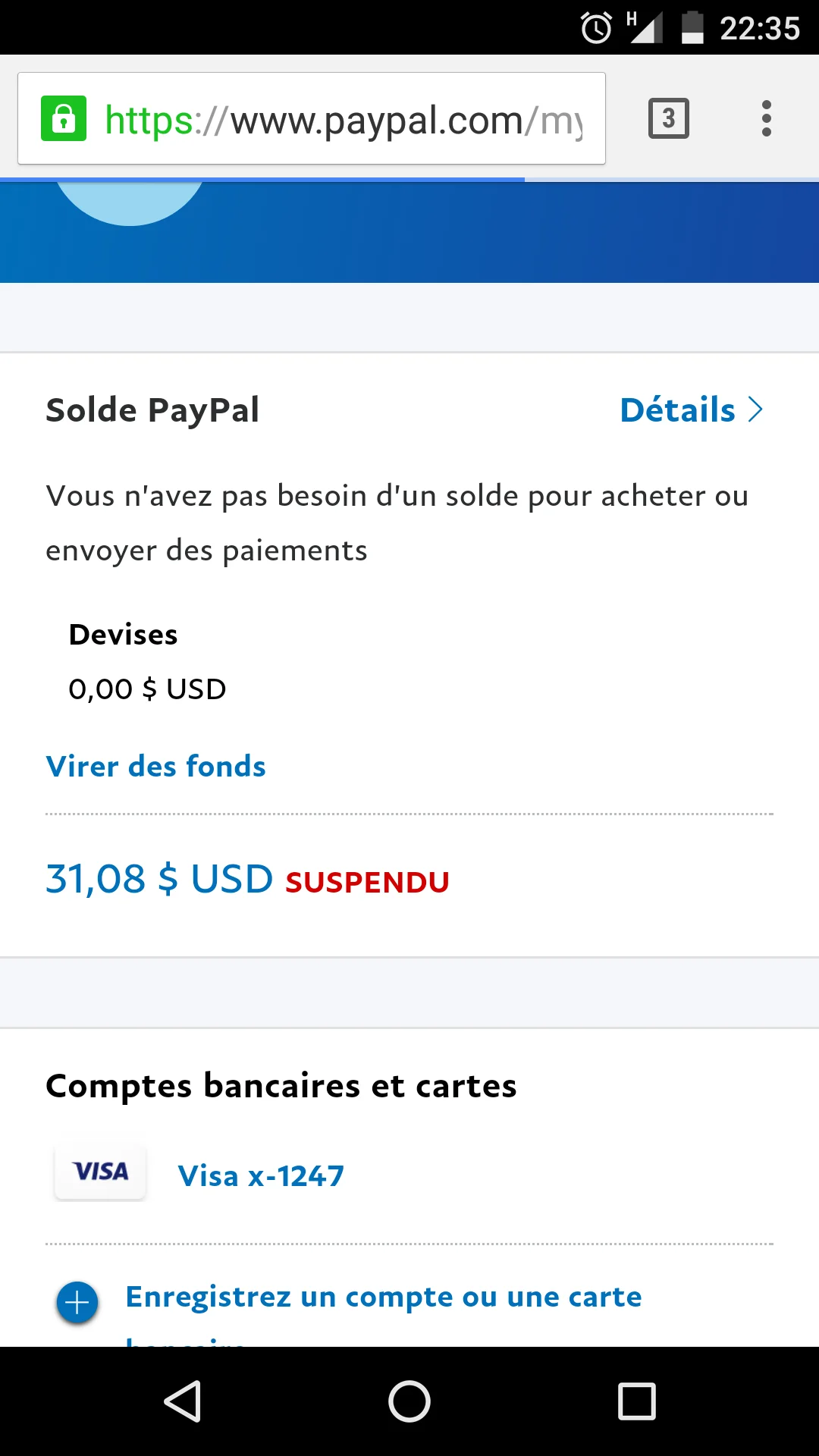Open the browser tab switcher showing 3
Screen dimensions: 819x1456
click(668, 118)
